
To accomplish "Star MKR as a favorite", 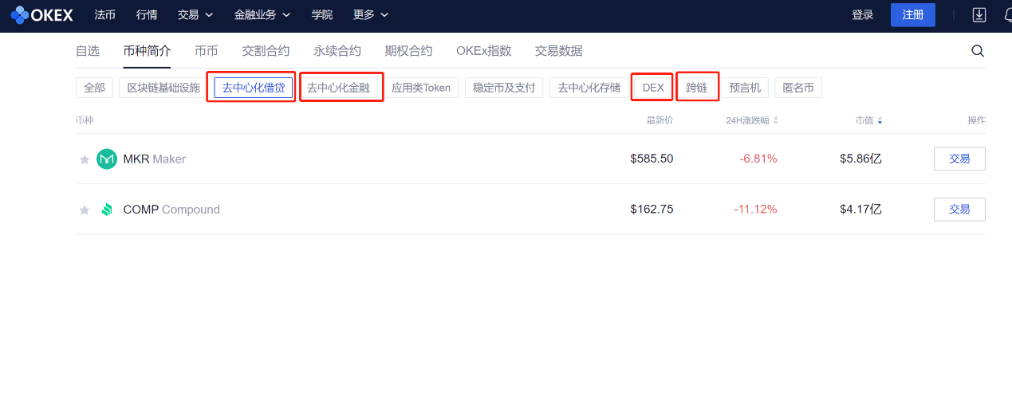I will (x=84, y=160).
